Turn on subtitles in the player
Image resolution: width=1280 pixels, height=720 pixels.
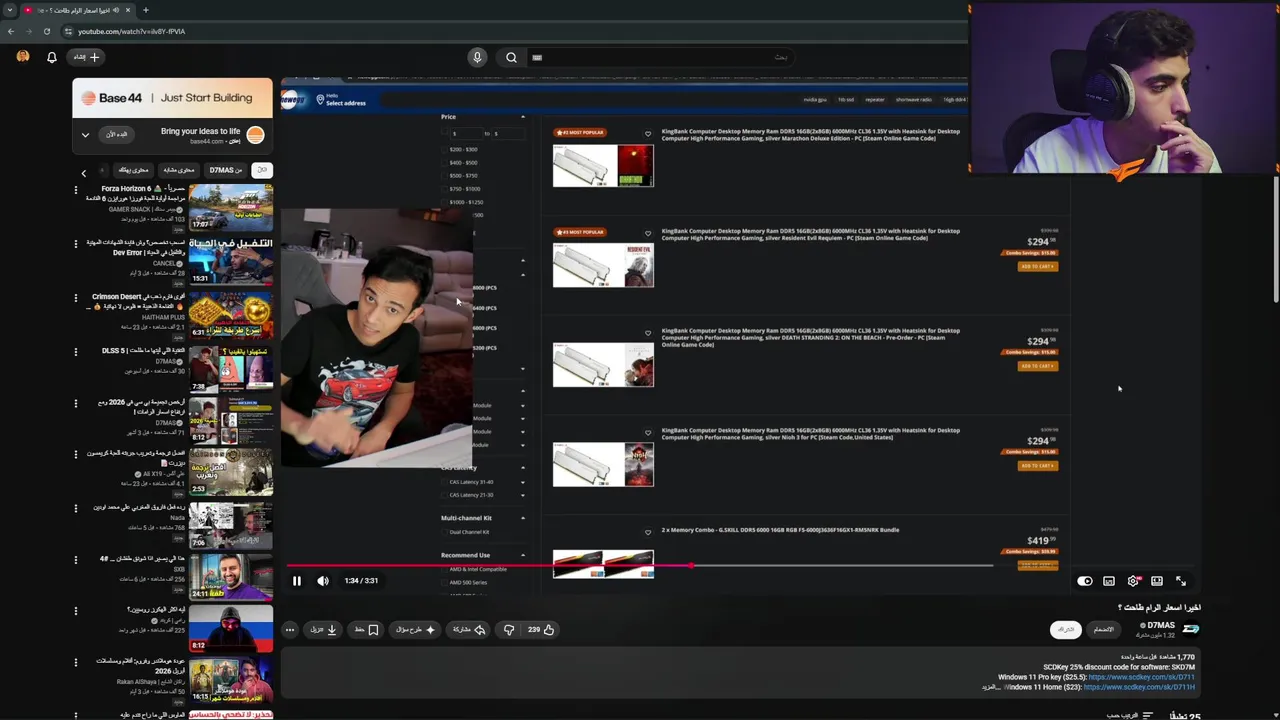pos(1109,581)
